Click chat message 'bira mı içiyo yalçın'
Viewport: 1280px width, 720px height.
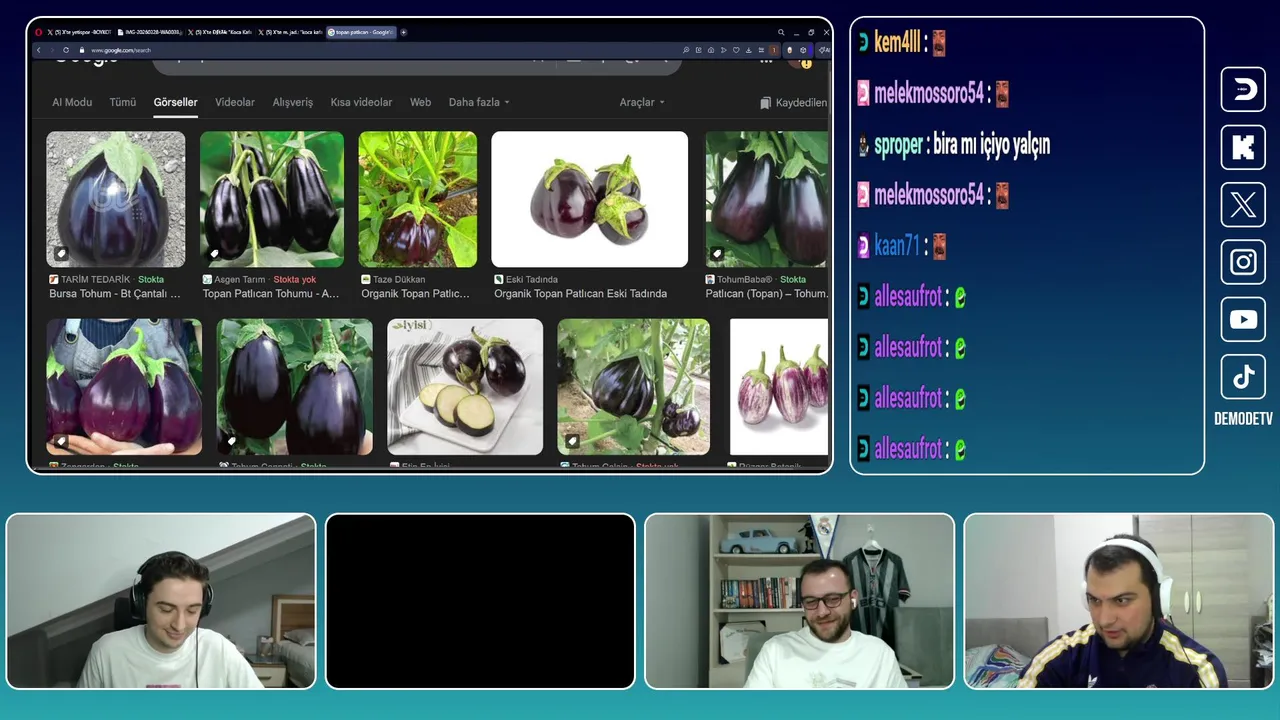991,145
